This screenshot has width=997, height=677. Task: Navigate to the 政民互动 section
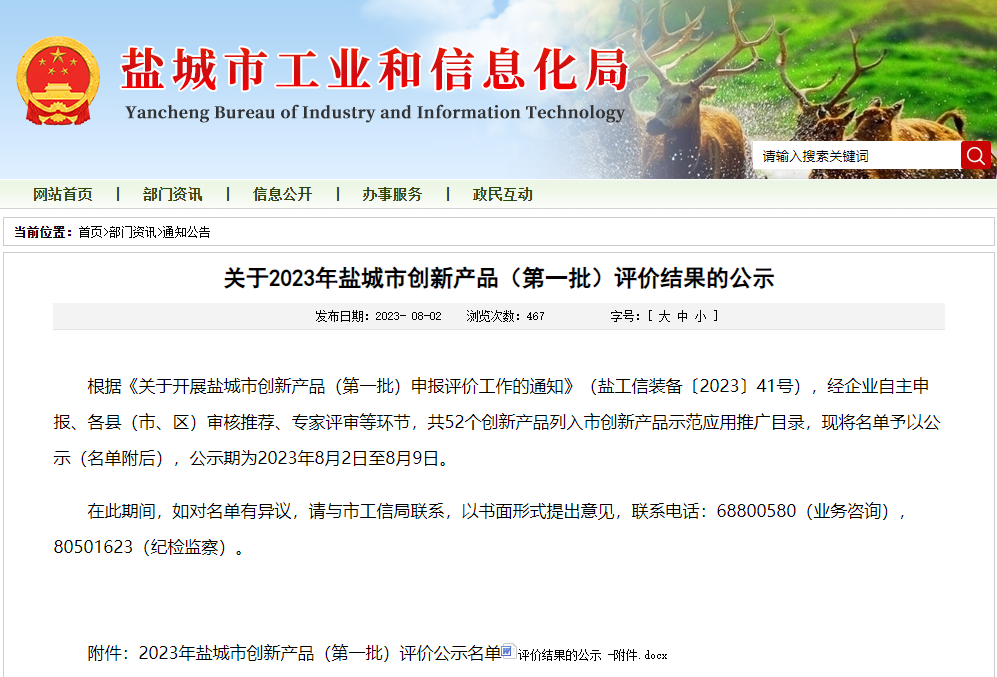tap(502, 194)
